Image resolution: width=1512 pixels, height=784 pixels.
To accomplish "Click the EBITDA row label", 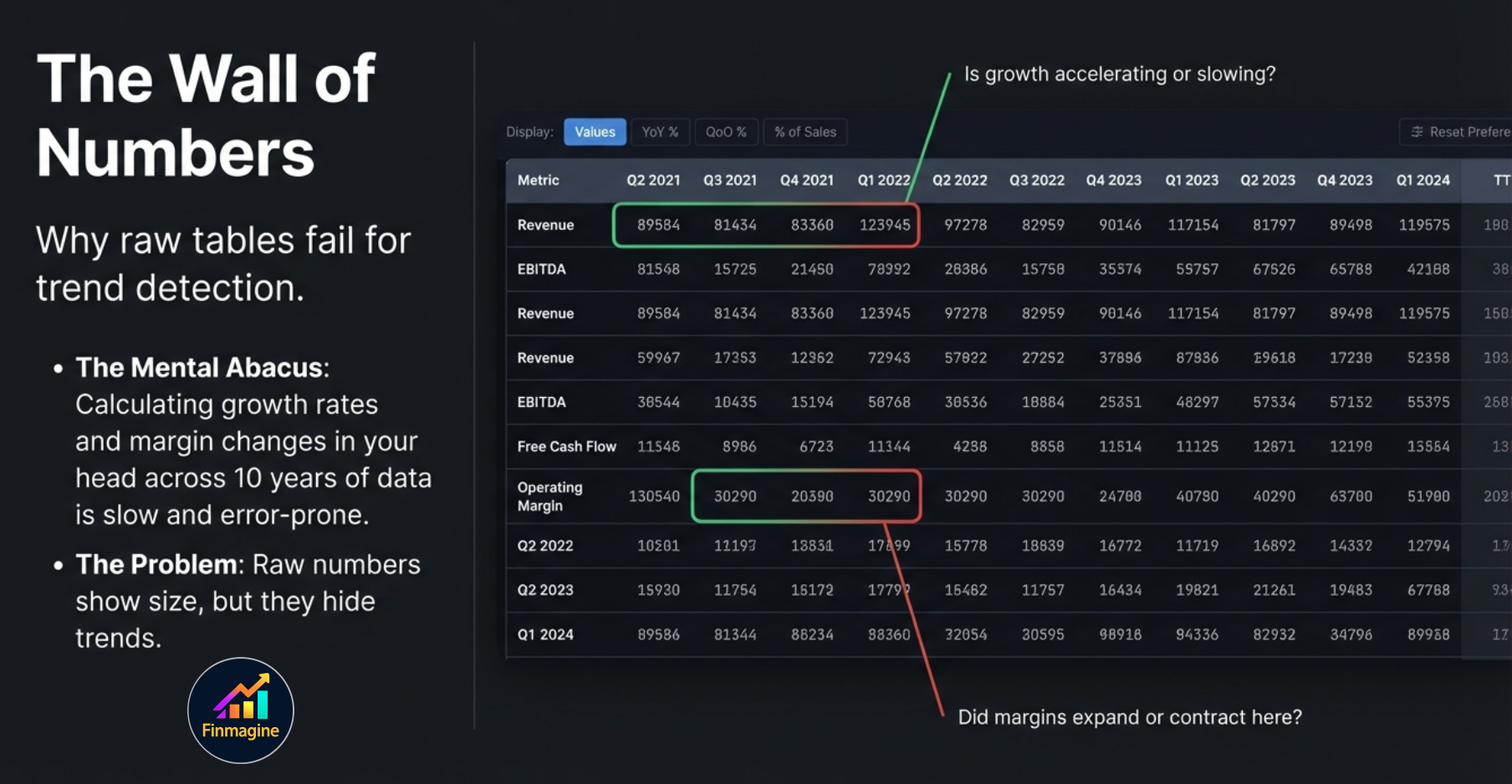I will 541,268.
